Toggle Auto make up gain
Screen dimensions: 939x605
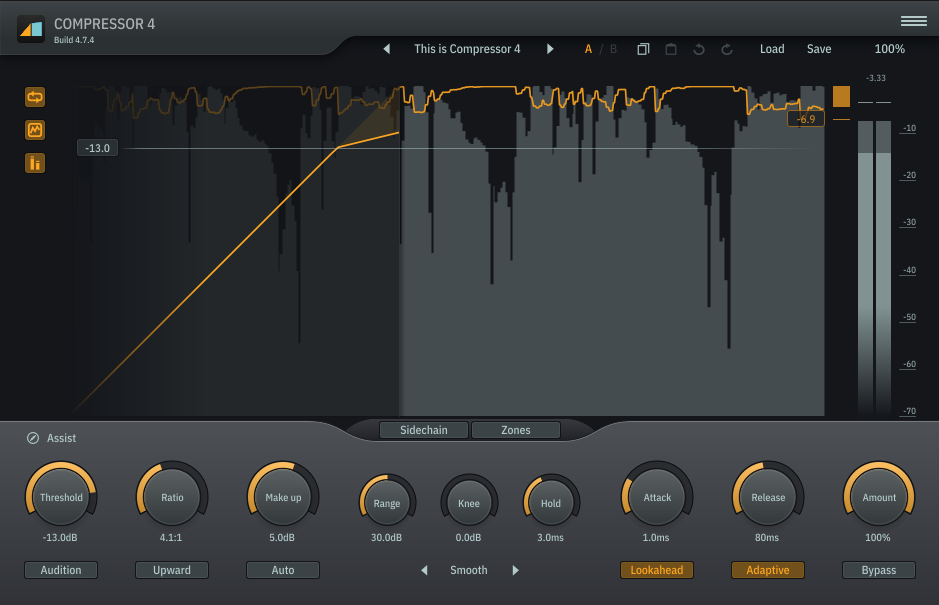pyautogui.click(x=283, y=570)
